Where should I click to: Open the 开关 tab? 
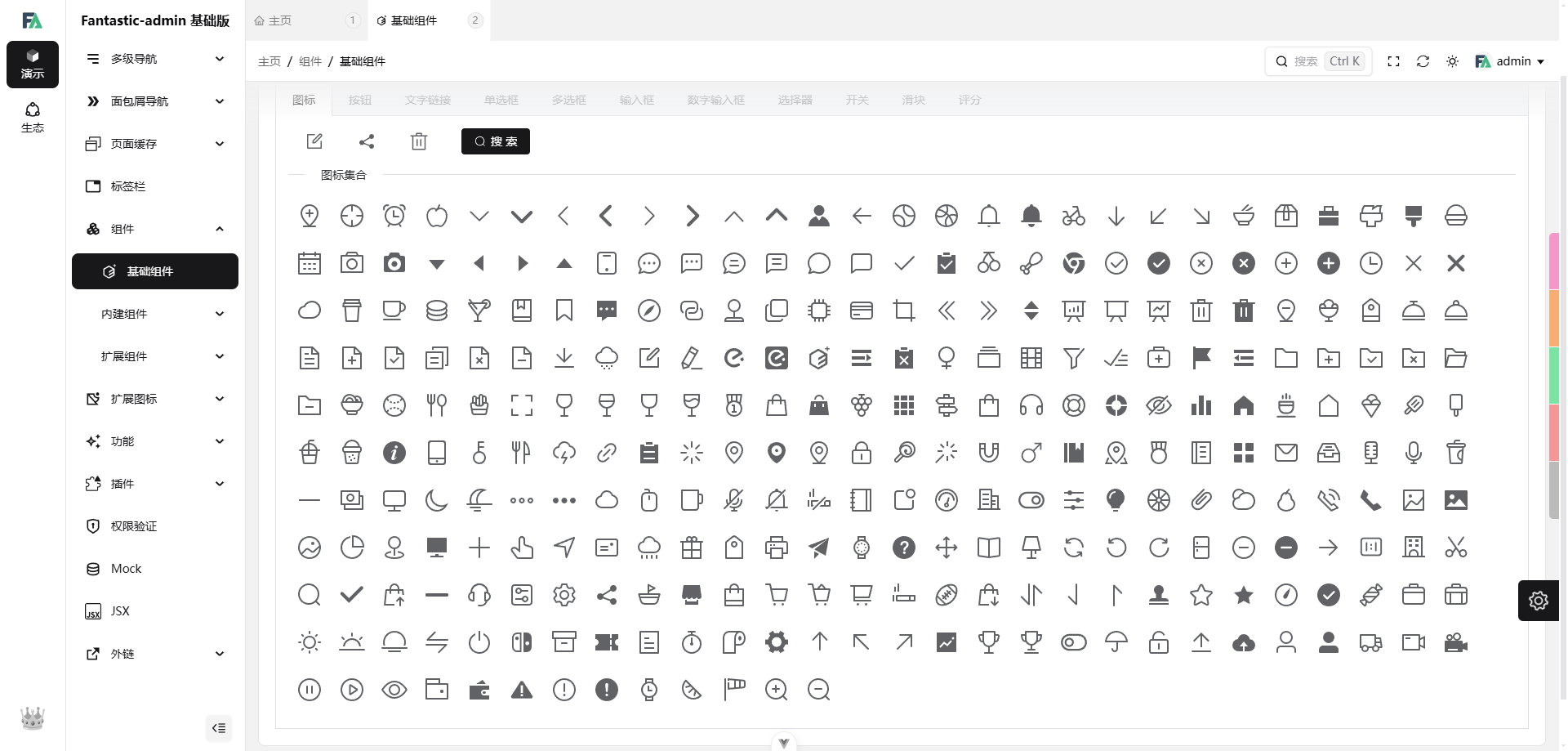tap(857, 100)
